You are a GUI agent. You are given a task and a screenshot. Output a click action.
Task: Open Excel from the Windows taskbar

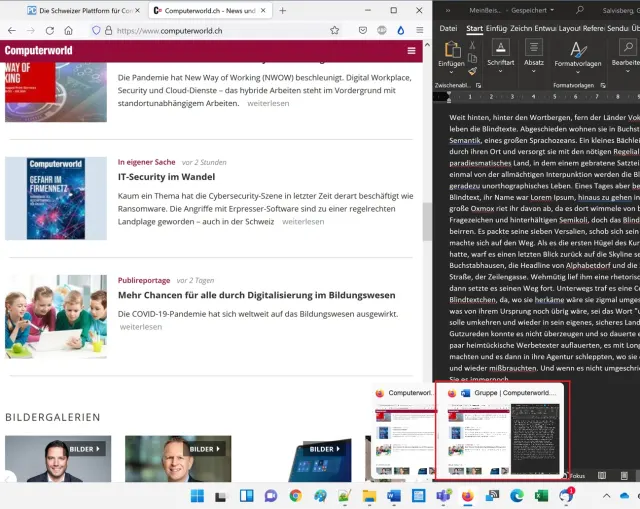pyautogui.click(x=541, y=495)
